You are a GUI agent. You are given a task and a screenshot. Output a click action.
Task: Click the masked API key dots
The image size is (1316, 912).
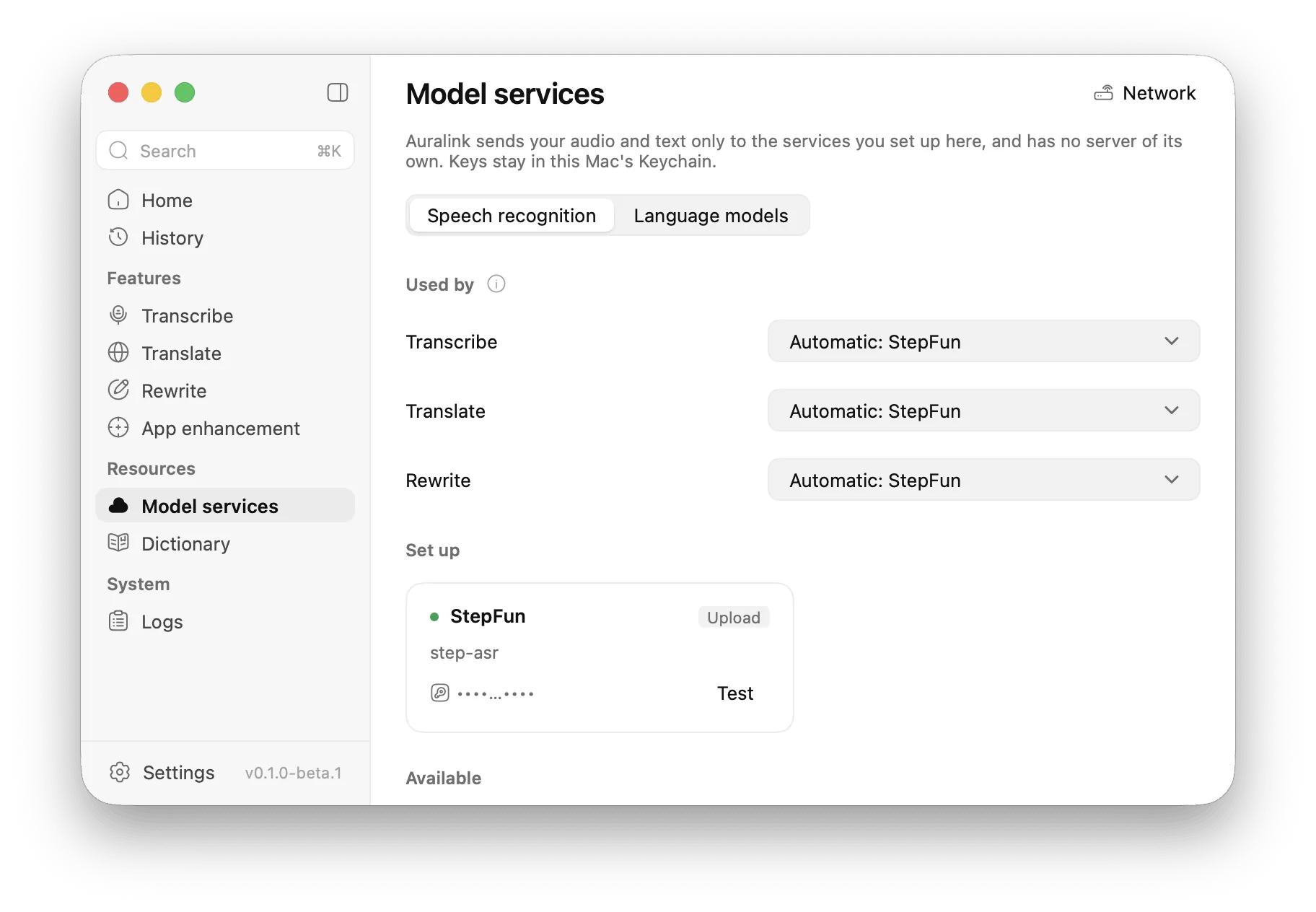coord(496,694)
